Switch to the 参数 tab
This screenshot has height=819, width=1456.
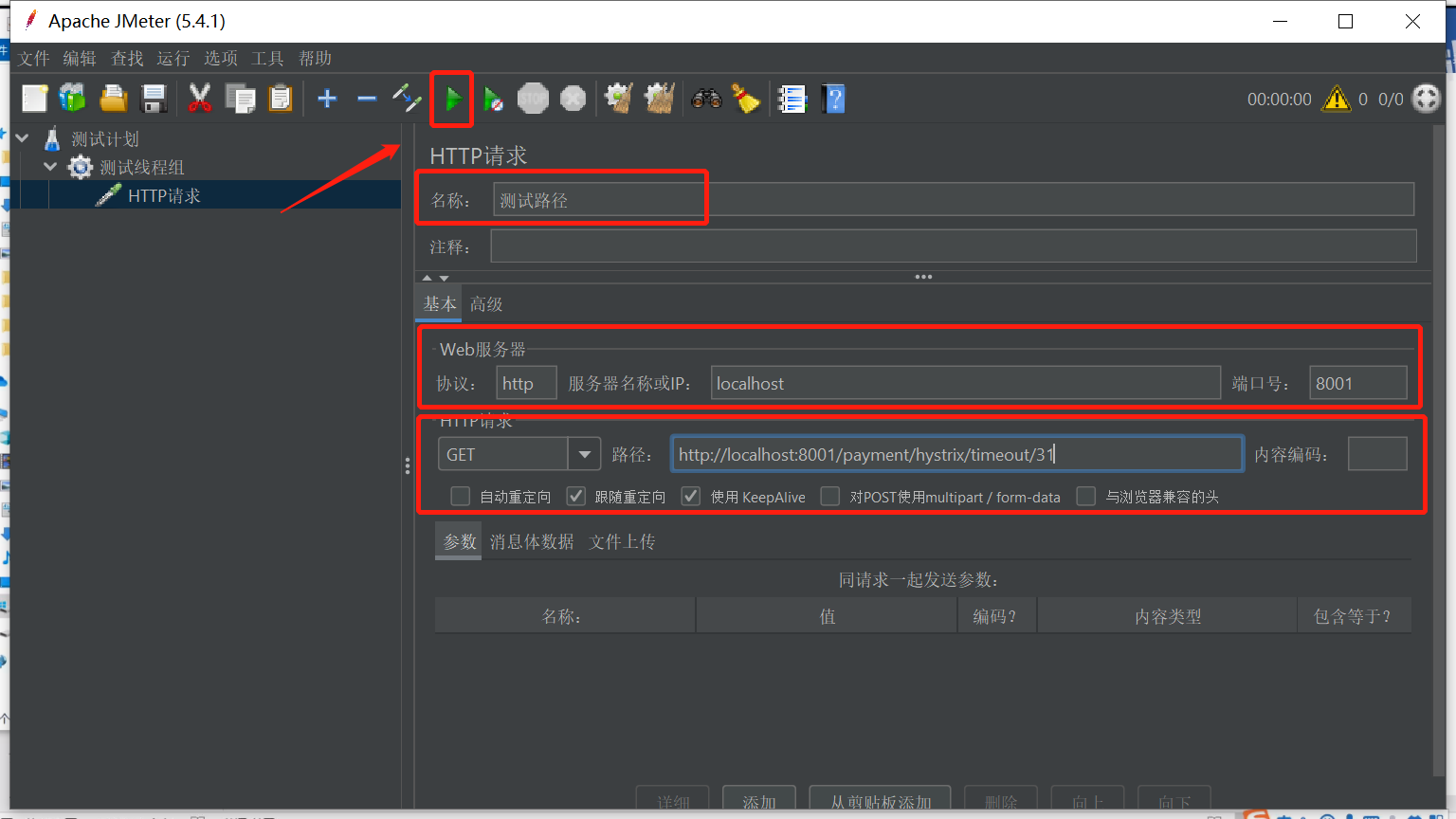tap(460, 541)
